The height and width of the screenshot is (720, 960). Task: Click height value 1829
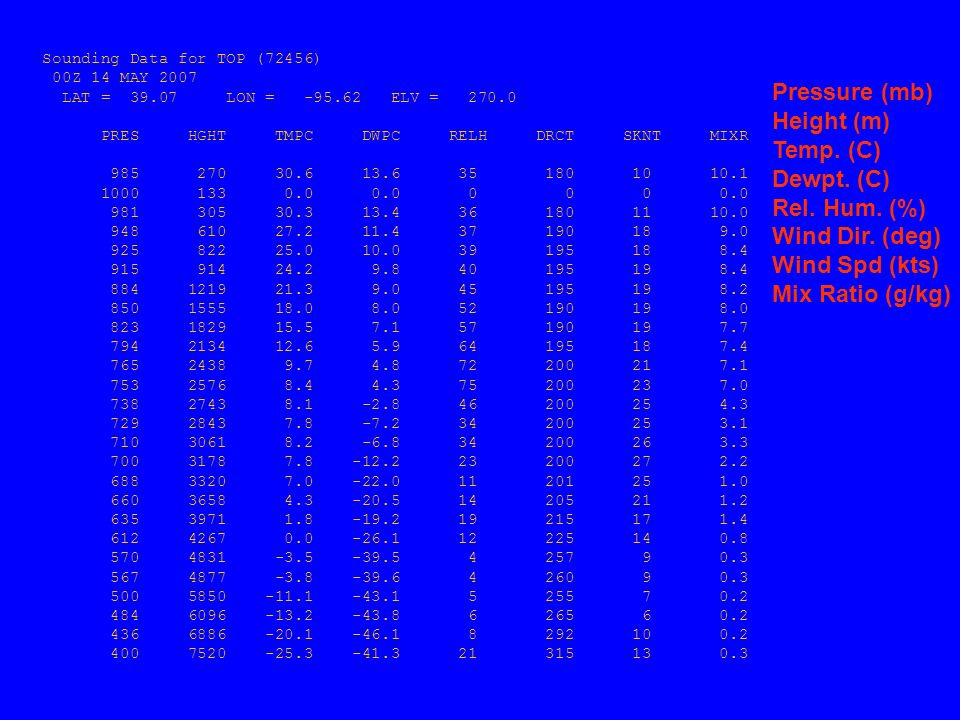[x=207, y=327]
